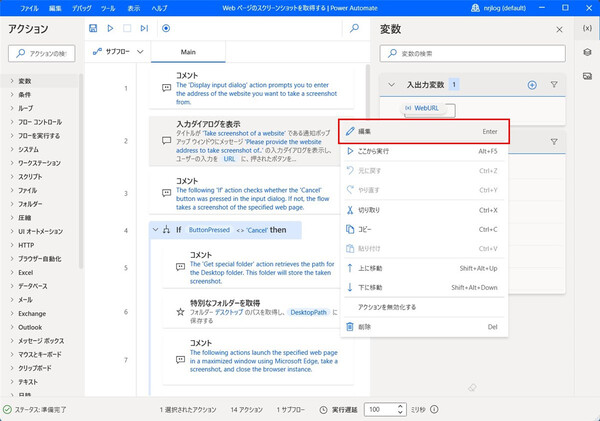
Task: Collapse the If ButtonPressed block
Action: coord(155,229)
